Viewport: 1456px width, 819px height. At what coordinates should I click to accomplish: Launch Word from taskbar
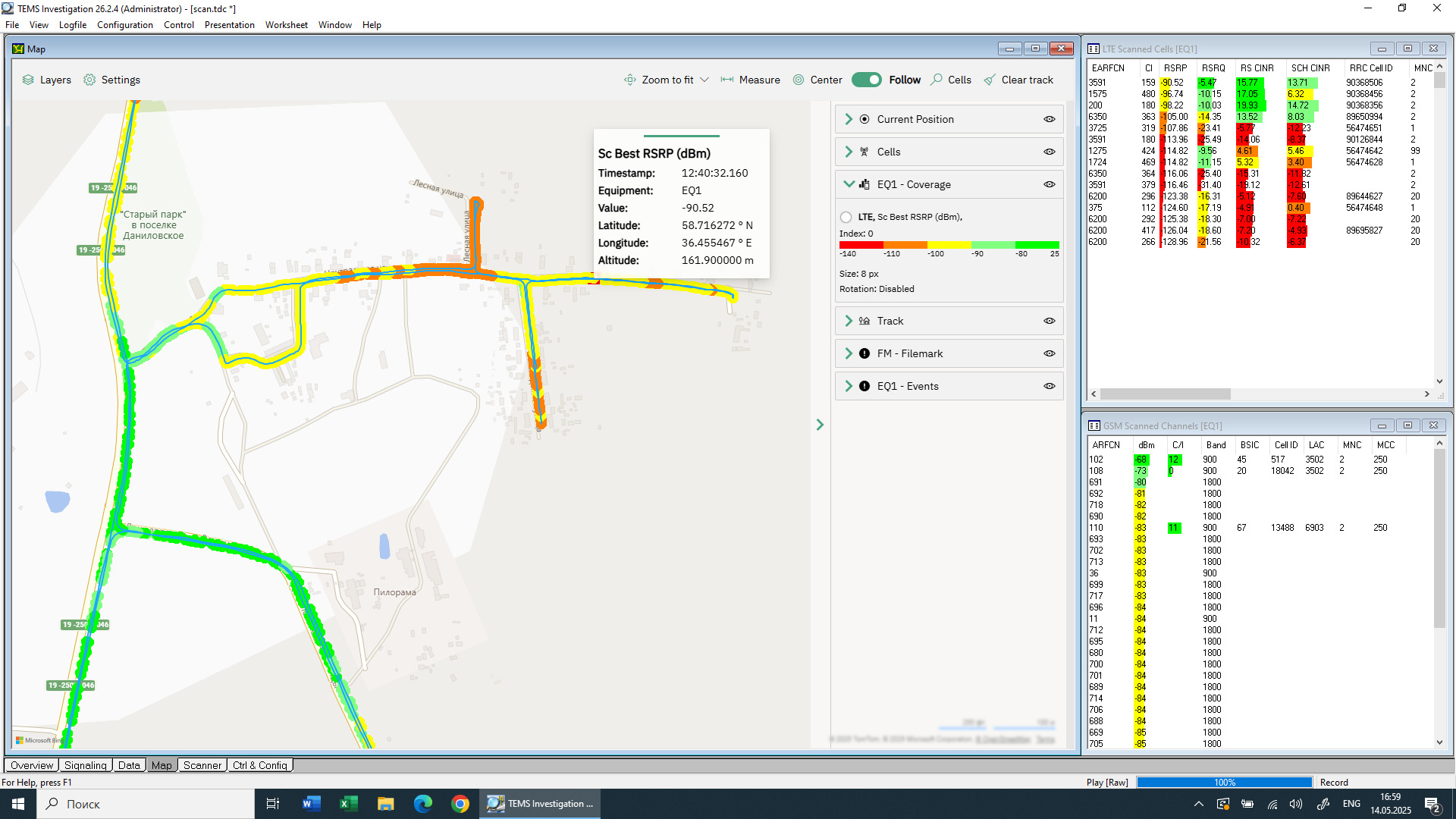click(311, 804)
